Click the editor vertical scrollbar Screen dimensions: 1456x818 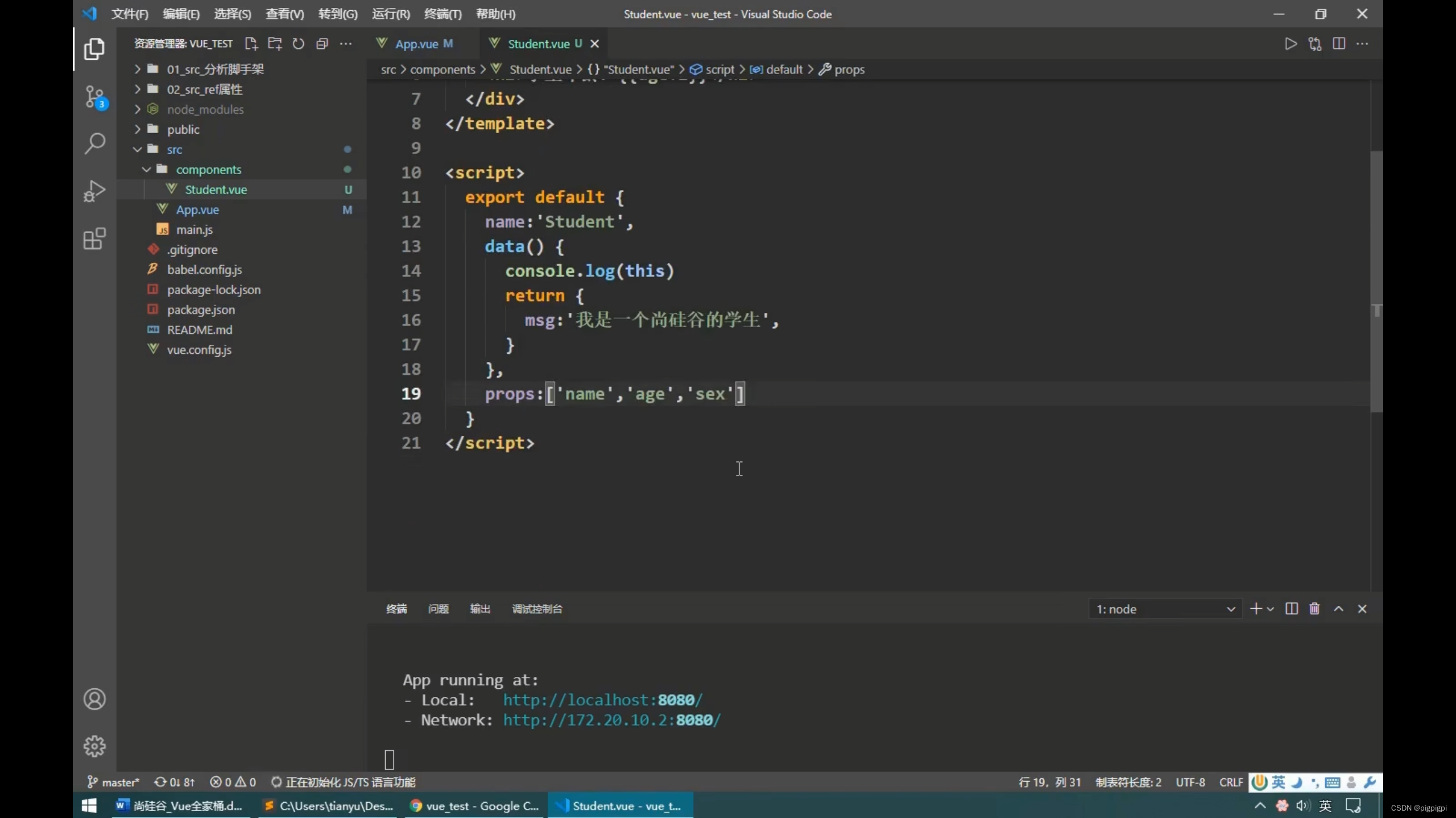(x=1376, y=282)
